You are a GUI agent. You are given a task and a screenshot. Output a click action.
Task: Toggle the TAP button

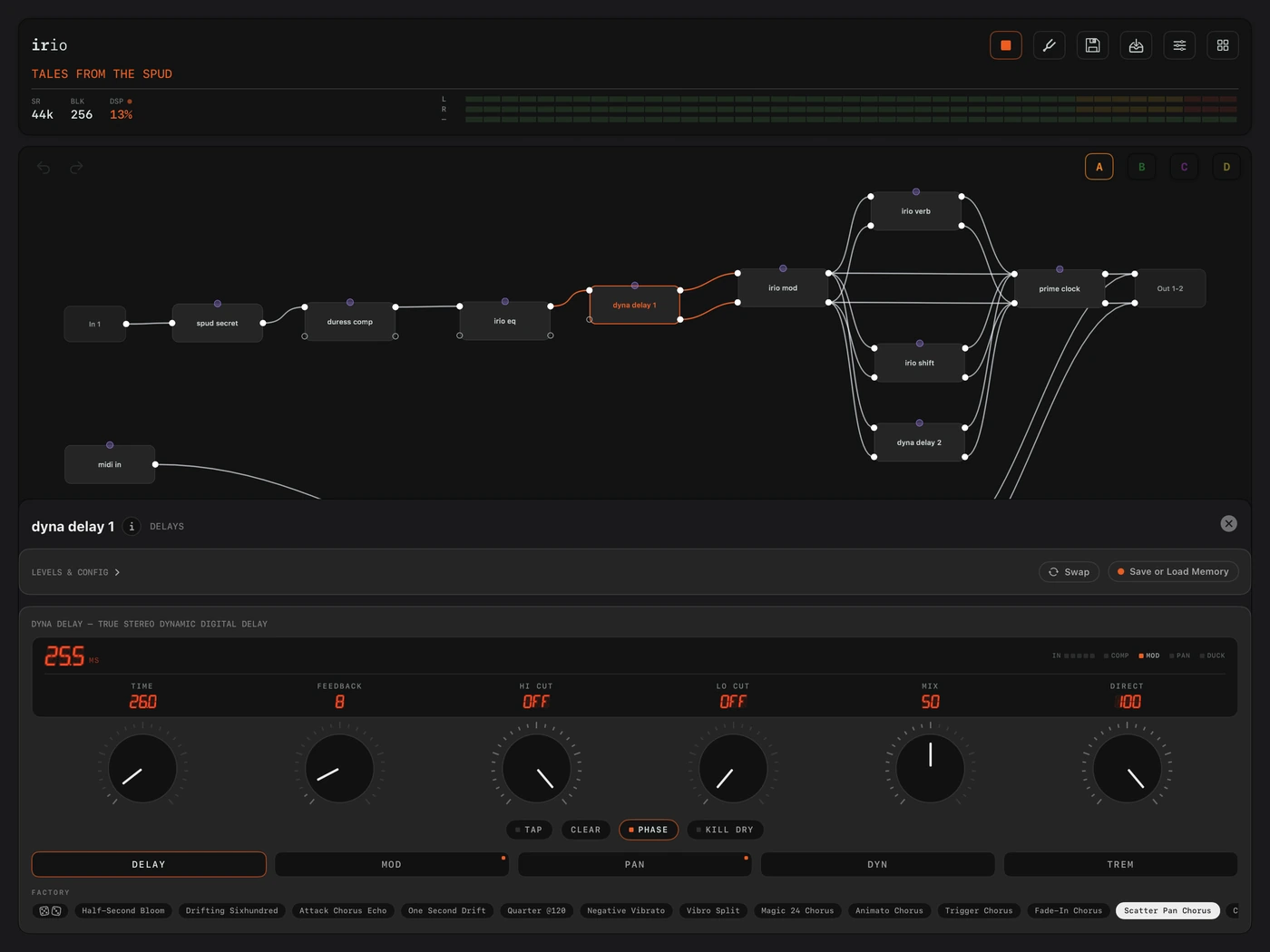click(529, 830)
